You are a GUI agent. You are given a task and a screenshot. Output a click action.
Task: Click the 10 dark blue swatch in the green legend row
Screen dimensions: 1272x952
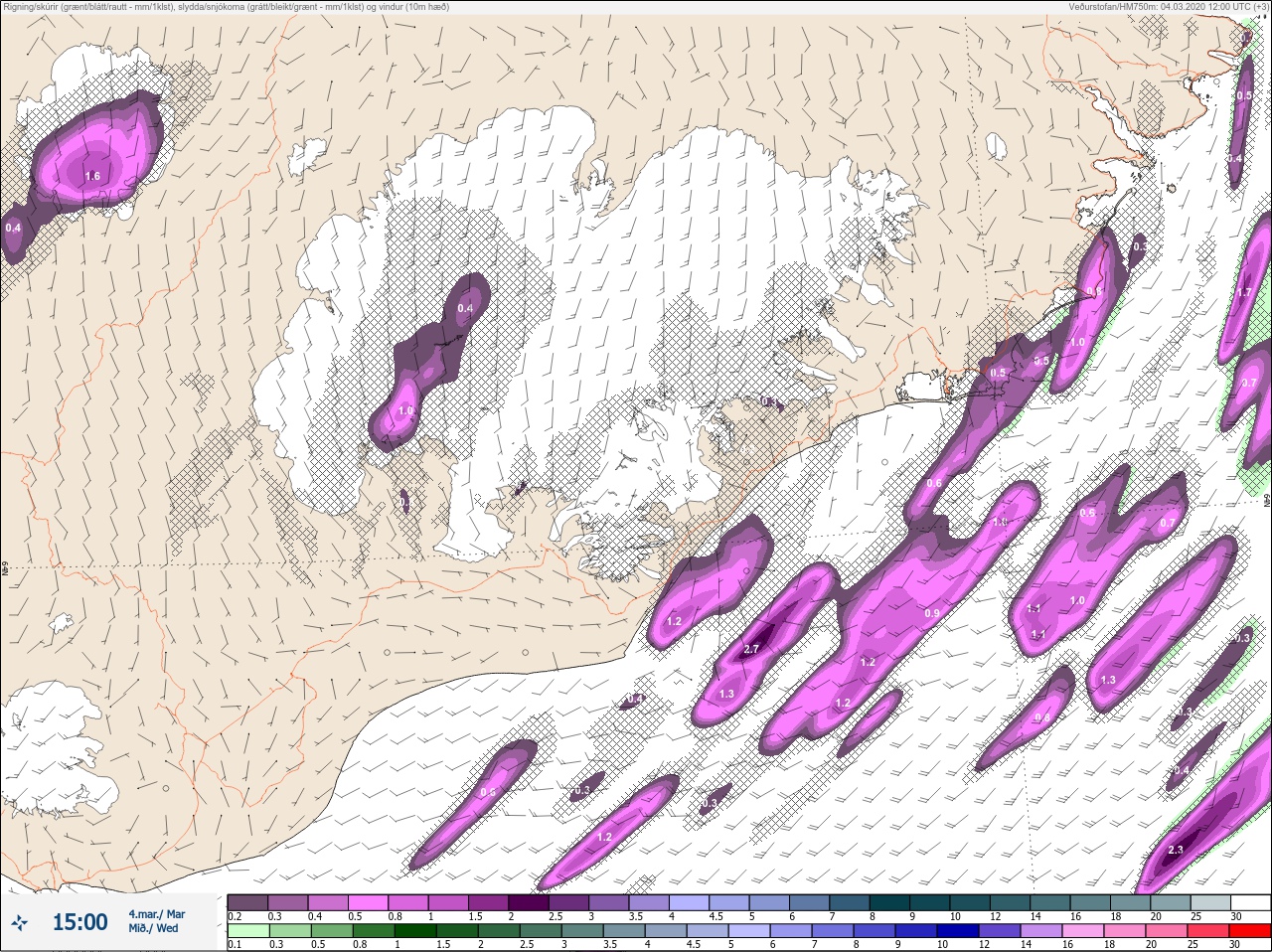[x=958, y=932]
